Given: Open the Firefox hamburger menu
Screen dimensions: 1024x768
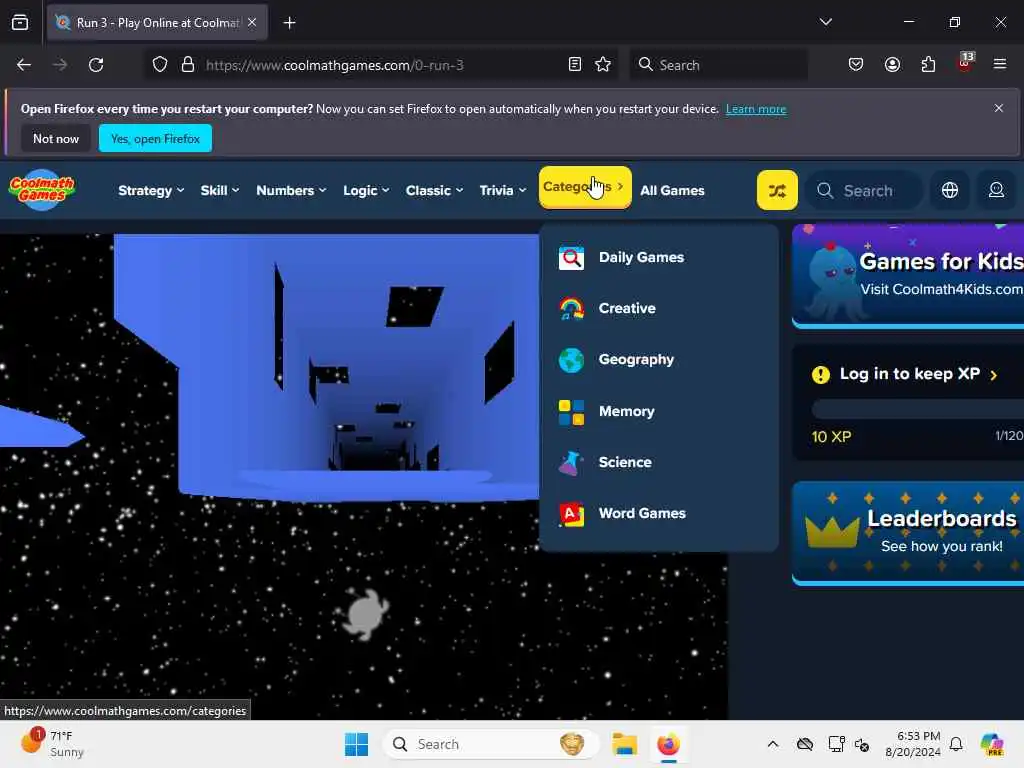Looking at the screenshot, I should [1000, 64].
